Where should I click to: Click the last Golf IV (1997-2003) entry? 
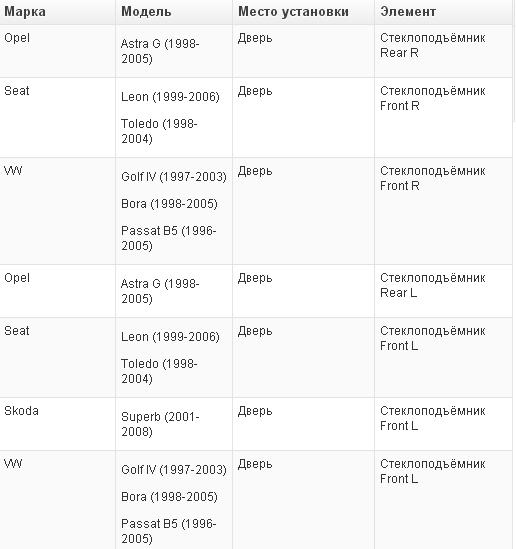(174, 470)
